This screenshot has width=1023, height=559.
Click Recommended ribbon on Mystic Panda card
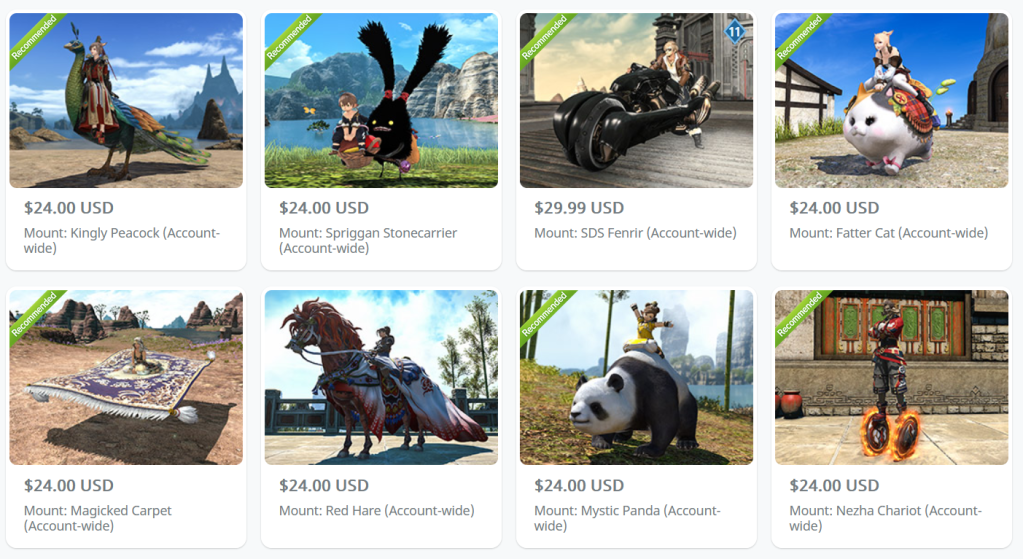pos(544,314)
